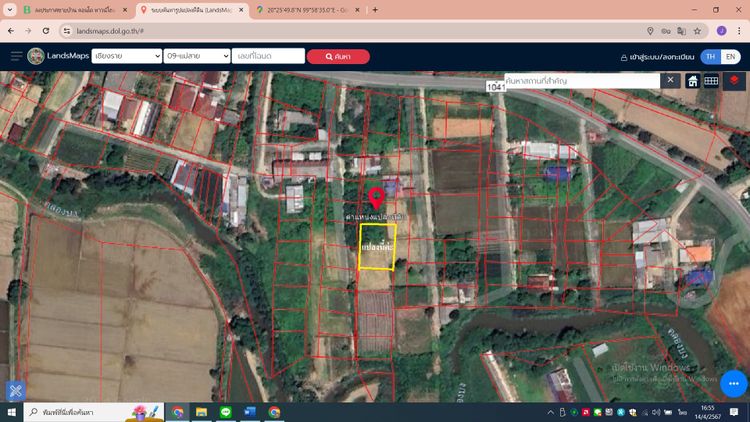The width and height of the screenshot is (750, 422).
Task: Open the grid basemap gallery icon
Action: pyautogui.click(x=711, y=81)
